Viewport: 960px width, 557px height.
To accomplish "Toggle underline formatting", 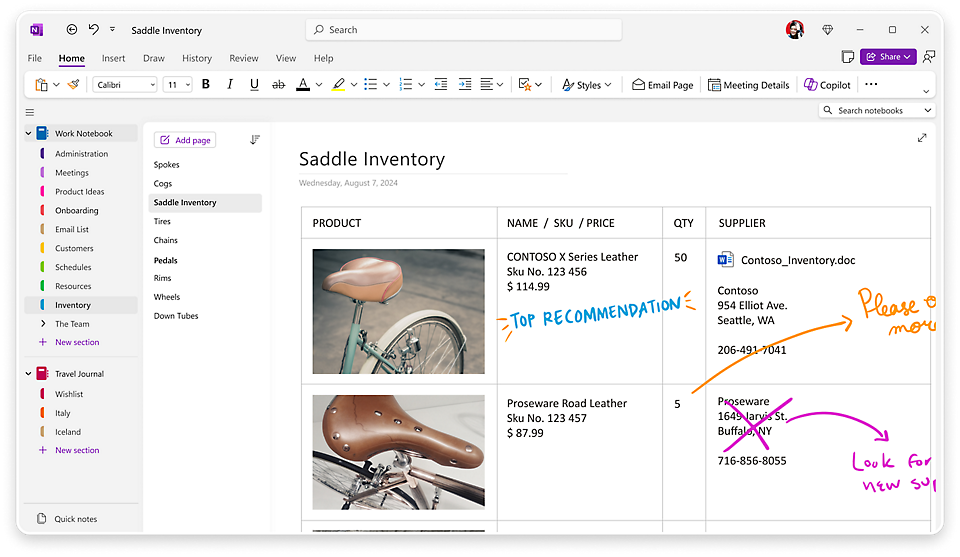I will point(254,85).
